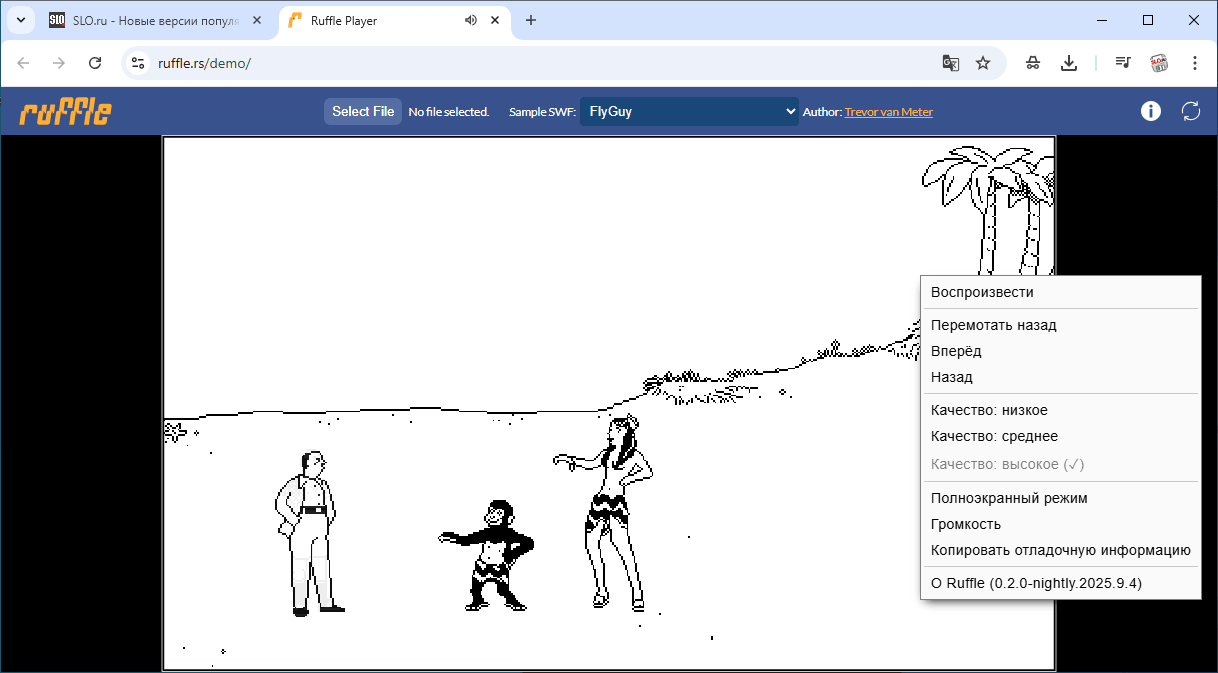
Task: Bookmark this page with the star
Action: (983, 63)
